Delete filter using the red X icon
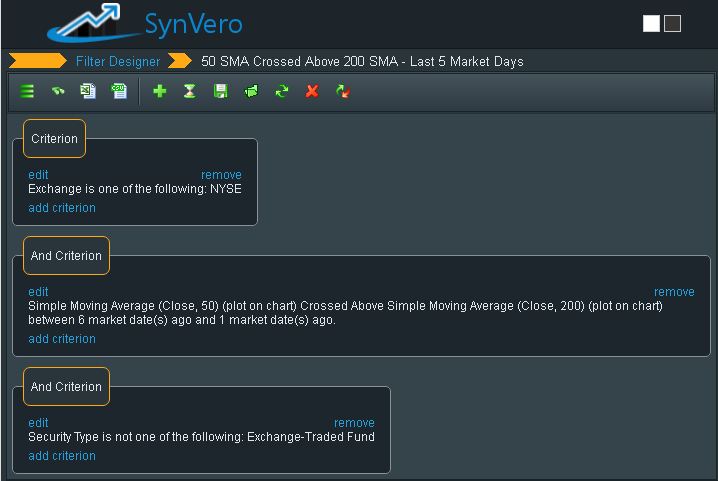 [x=311, y=91]
